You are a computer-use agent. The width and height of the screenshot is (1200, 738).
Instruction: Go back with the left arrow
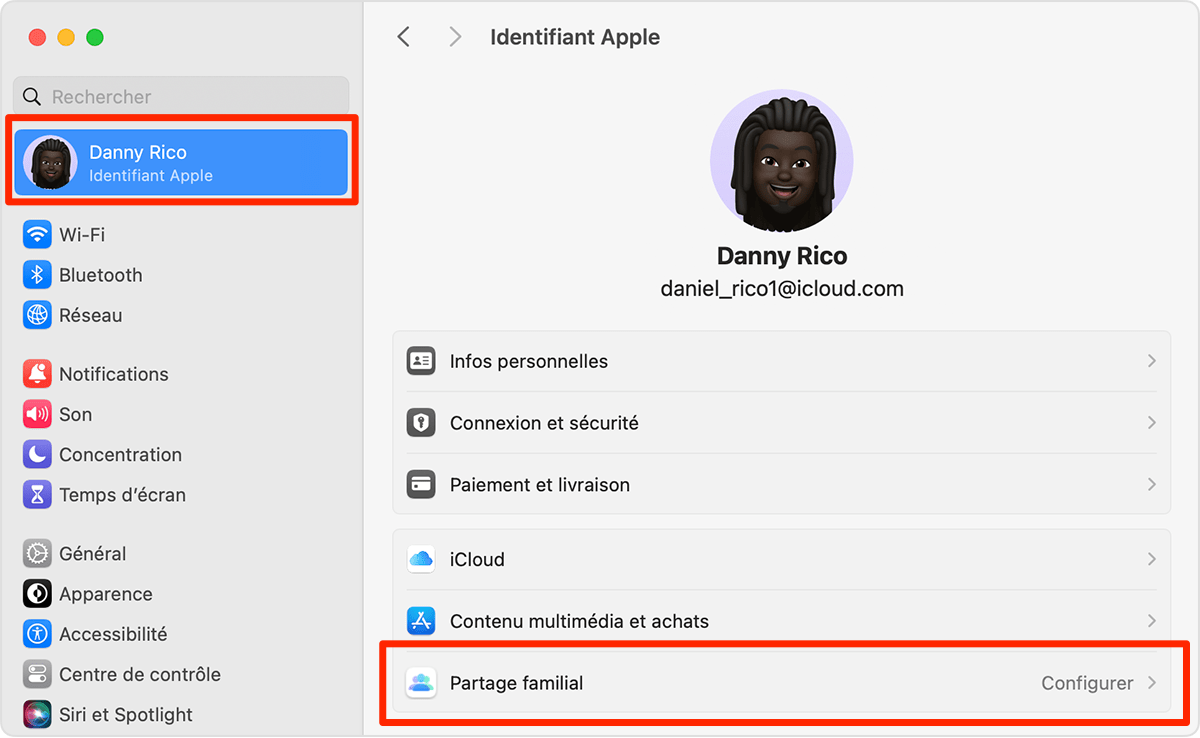pyautogui.click(x=404, y=37)
